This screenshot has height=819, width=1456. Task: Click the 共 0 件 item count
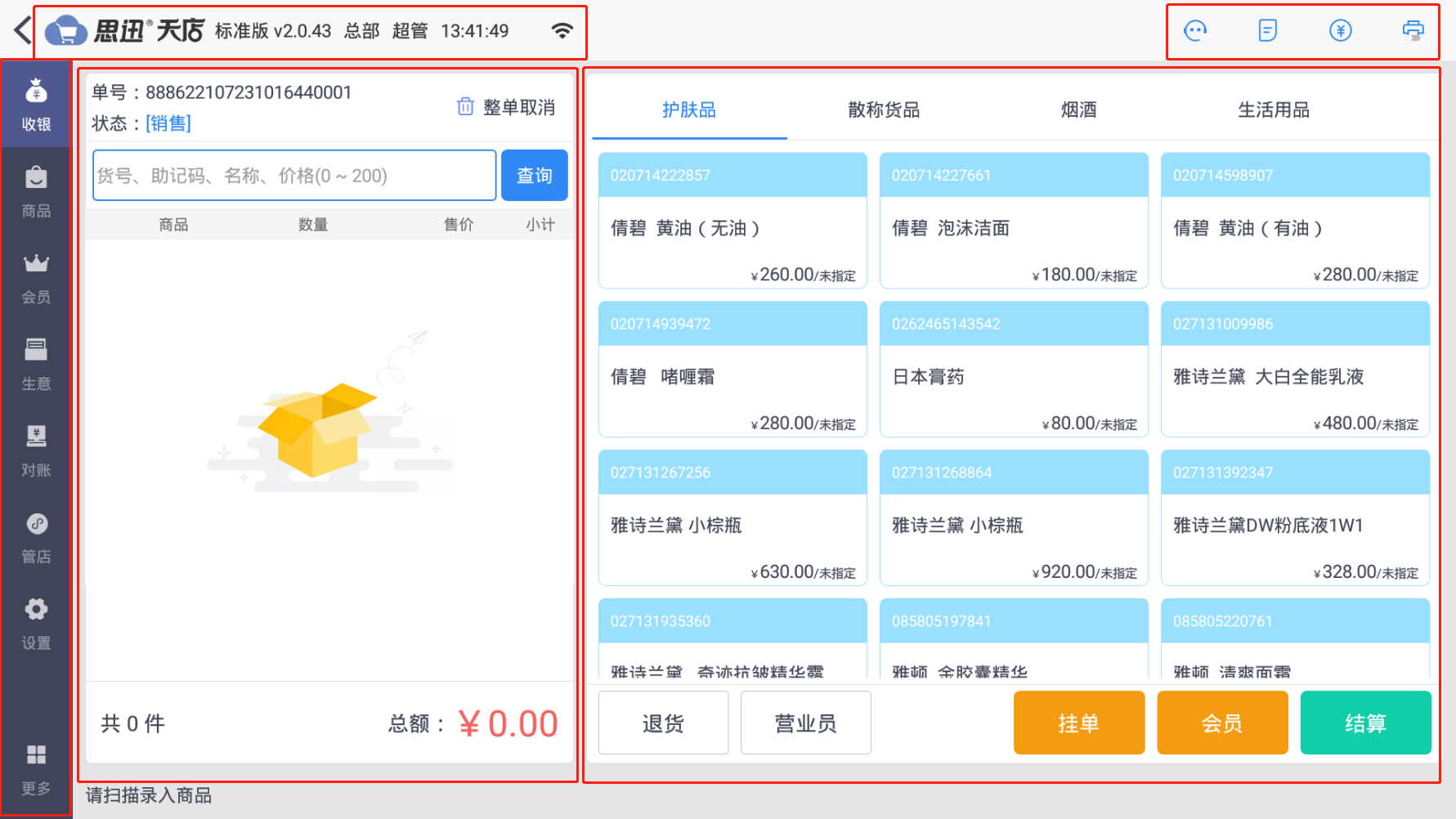[132, 723]
